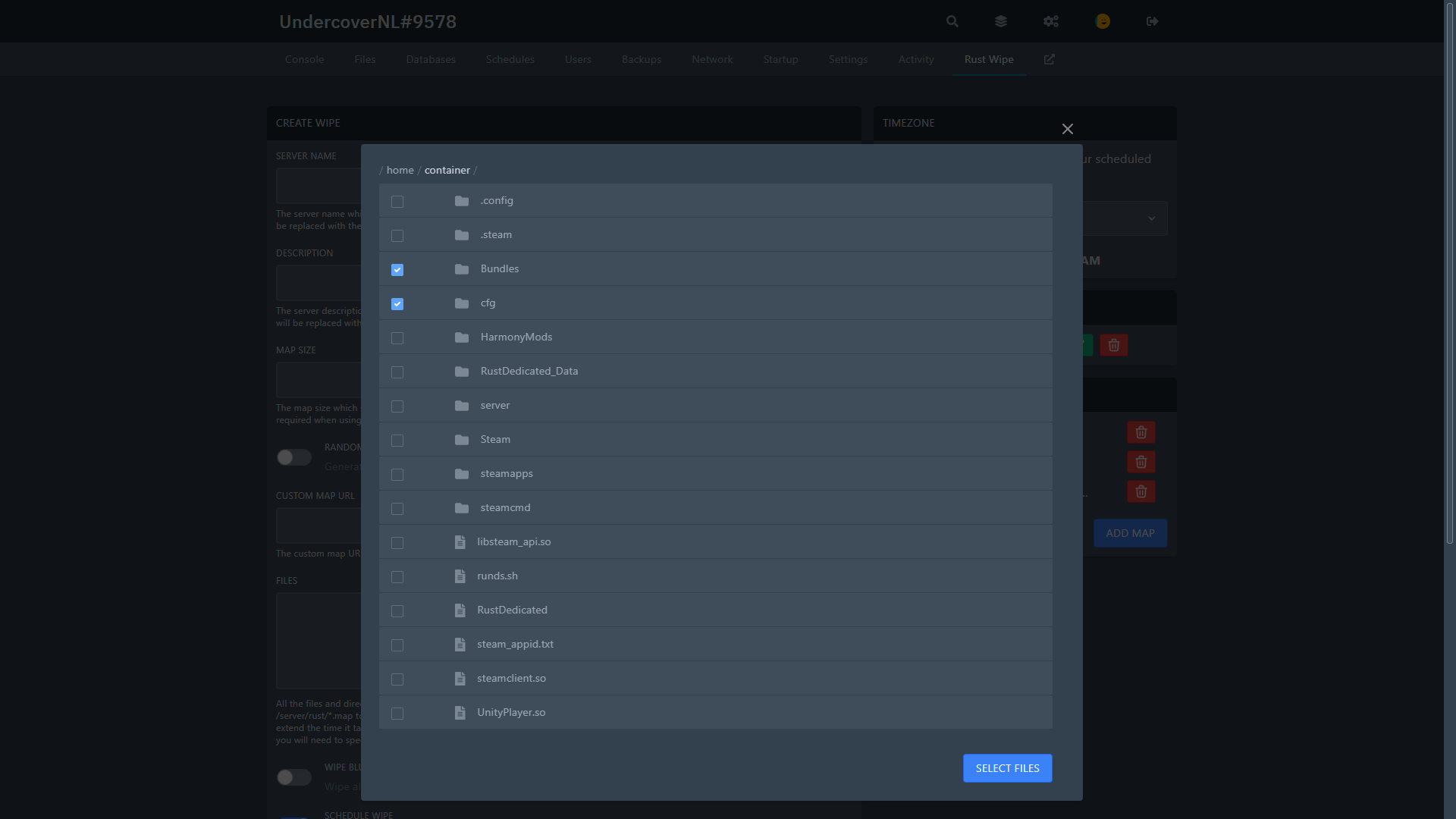Click the .config folder icon
Screen dimensions: 1456x819
tap(462, 201)
